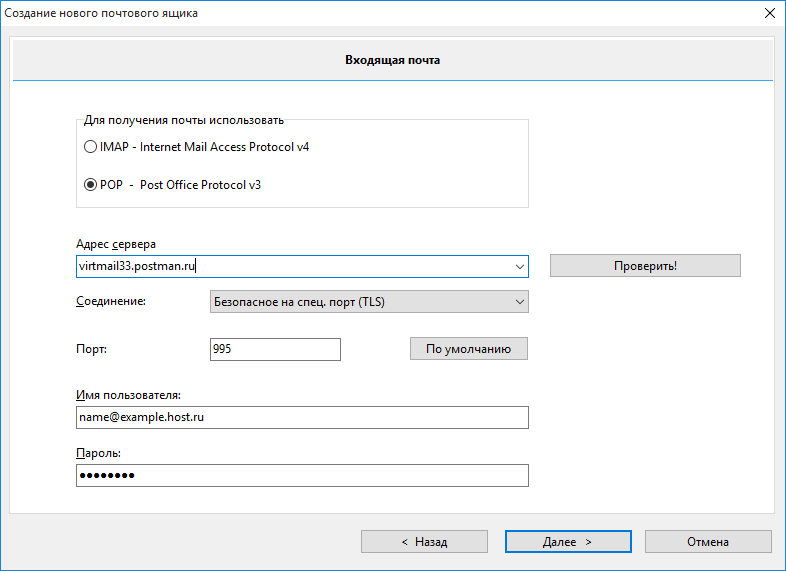Click the masked password field
This screenshot has width=786, height=571.
[301, 475]
